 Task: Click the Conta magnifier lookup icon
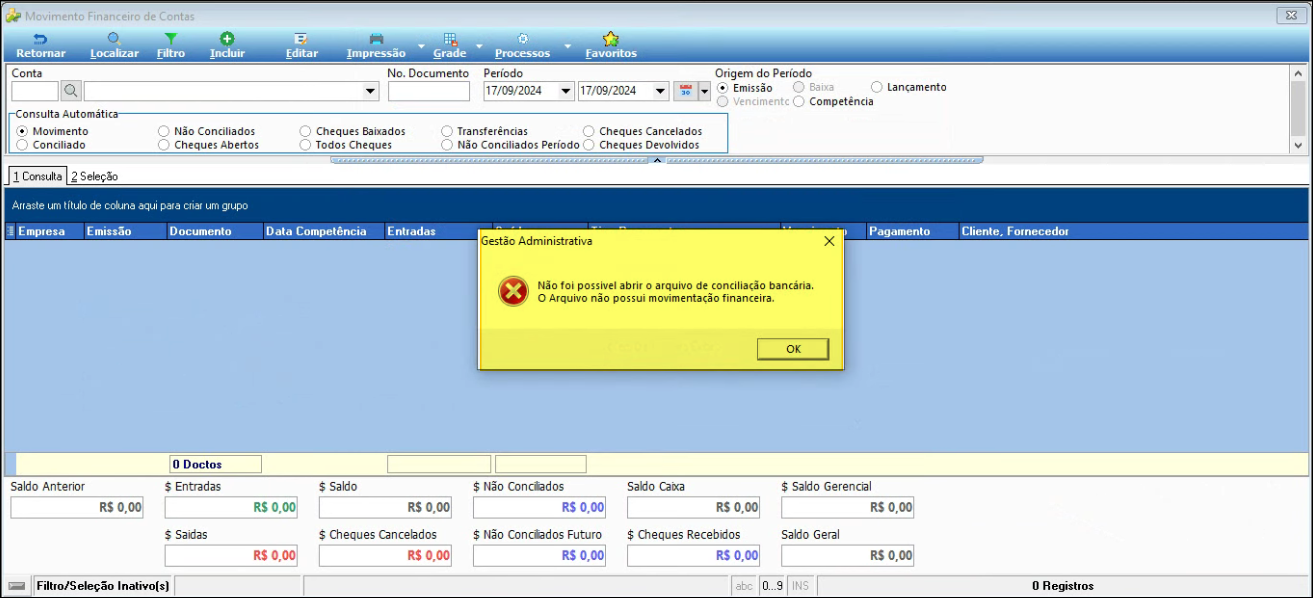tap(71, 91)
